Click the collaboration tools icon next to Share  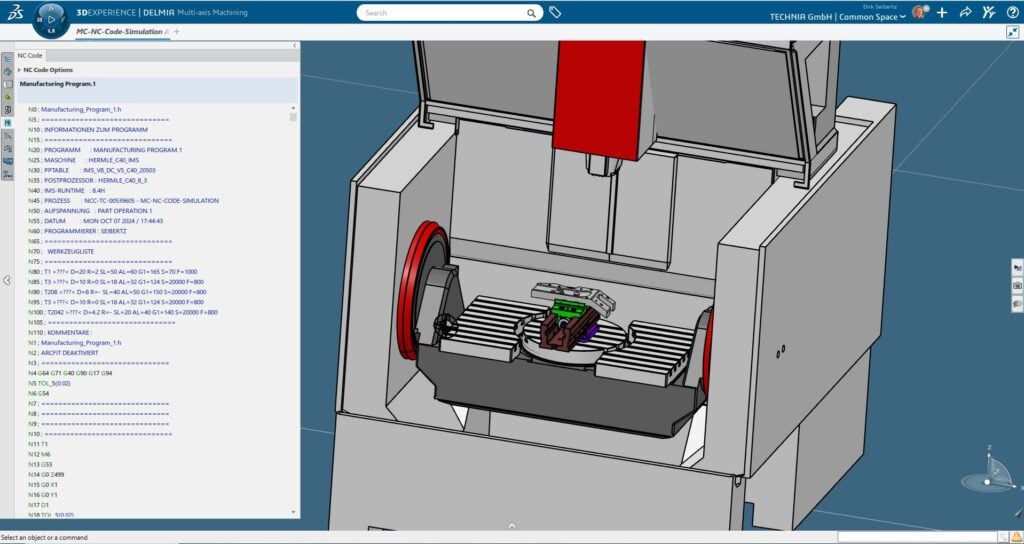(x=988, y=13)
